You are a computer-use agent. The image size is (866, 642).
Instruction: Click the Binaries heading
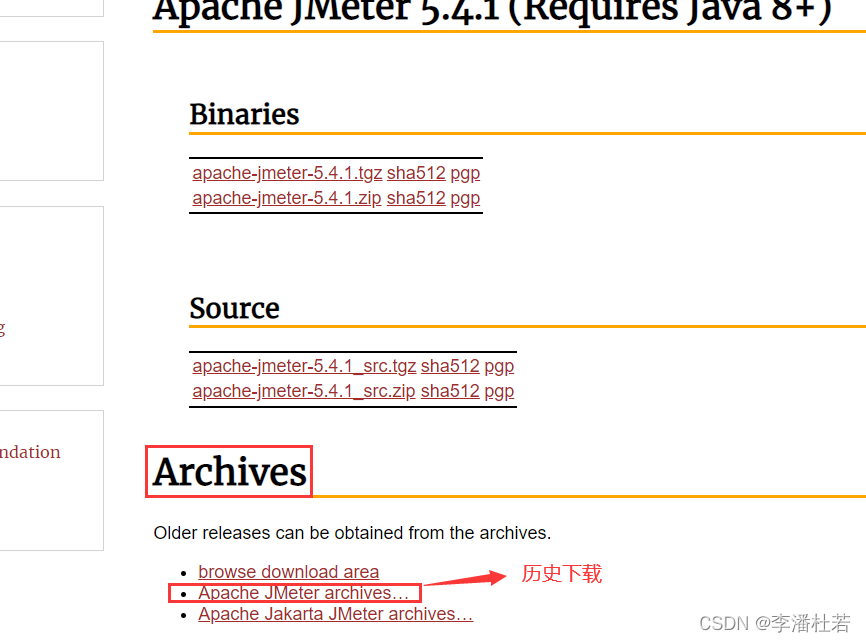(244, 114)
